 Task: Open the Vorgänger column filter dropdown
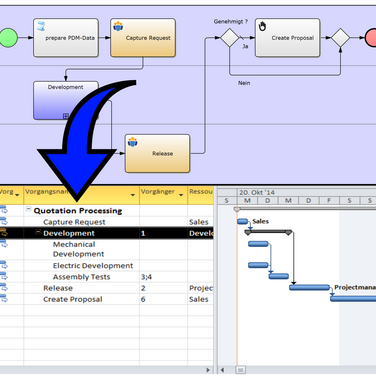pyautogui.click(x=181, y=195)
